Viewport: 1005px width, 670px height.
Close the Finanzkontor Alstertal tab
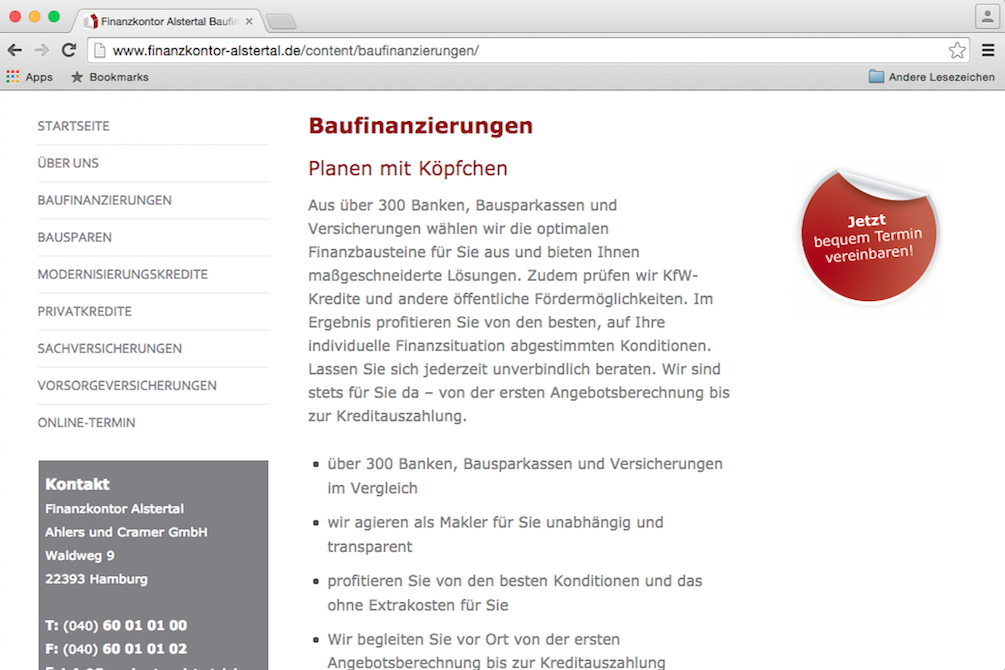pos(249,21)
